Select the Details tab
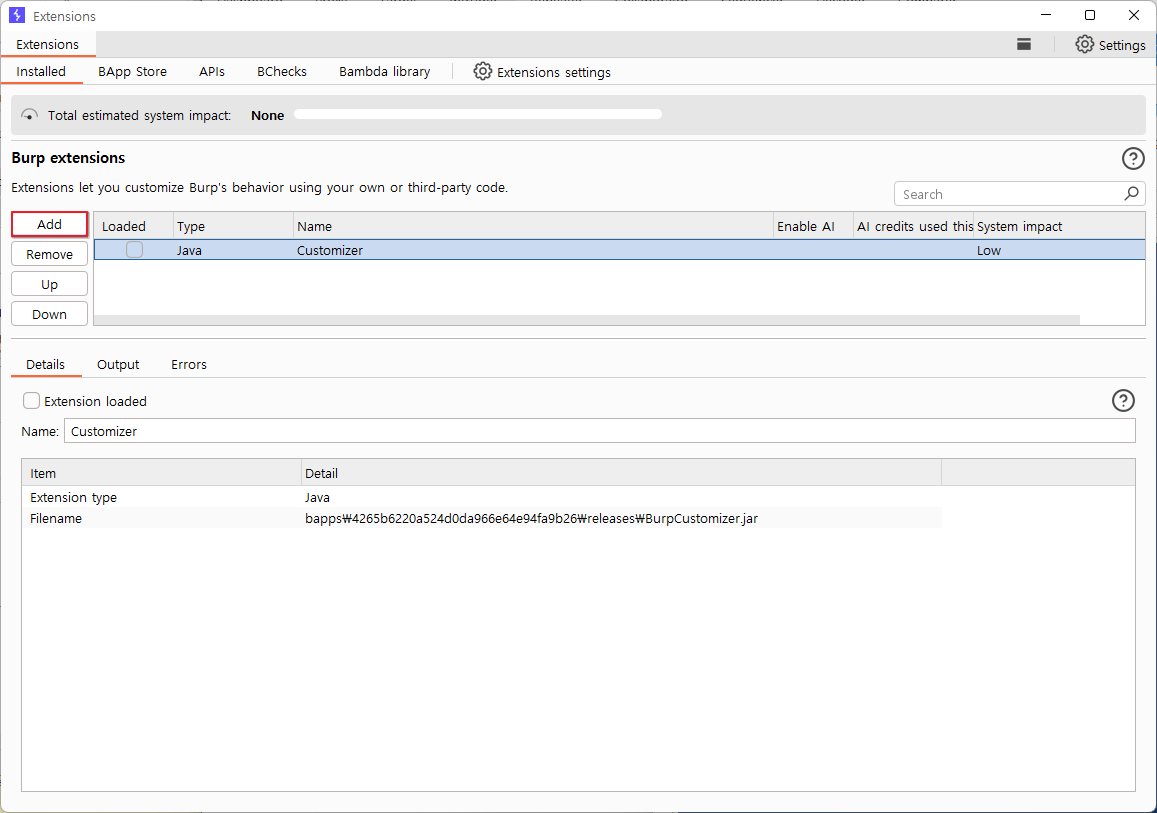The height and width of the screenshot is (813, 1157). (x=46, y=364)
